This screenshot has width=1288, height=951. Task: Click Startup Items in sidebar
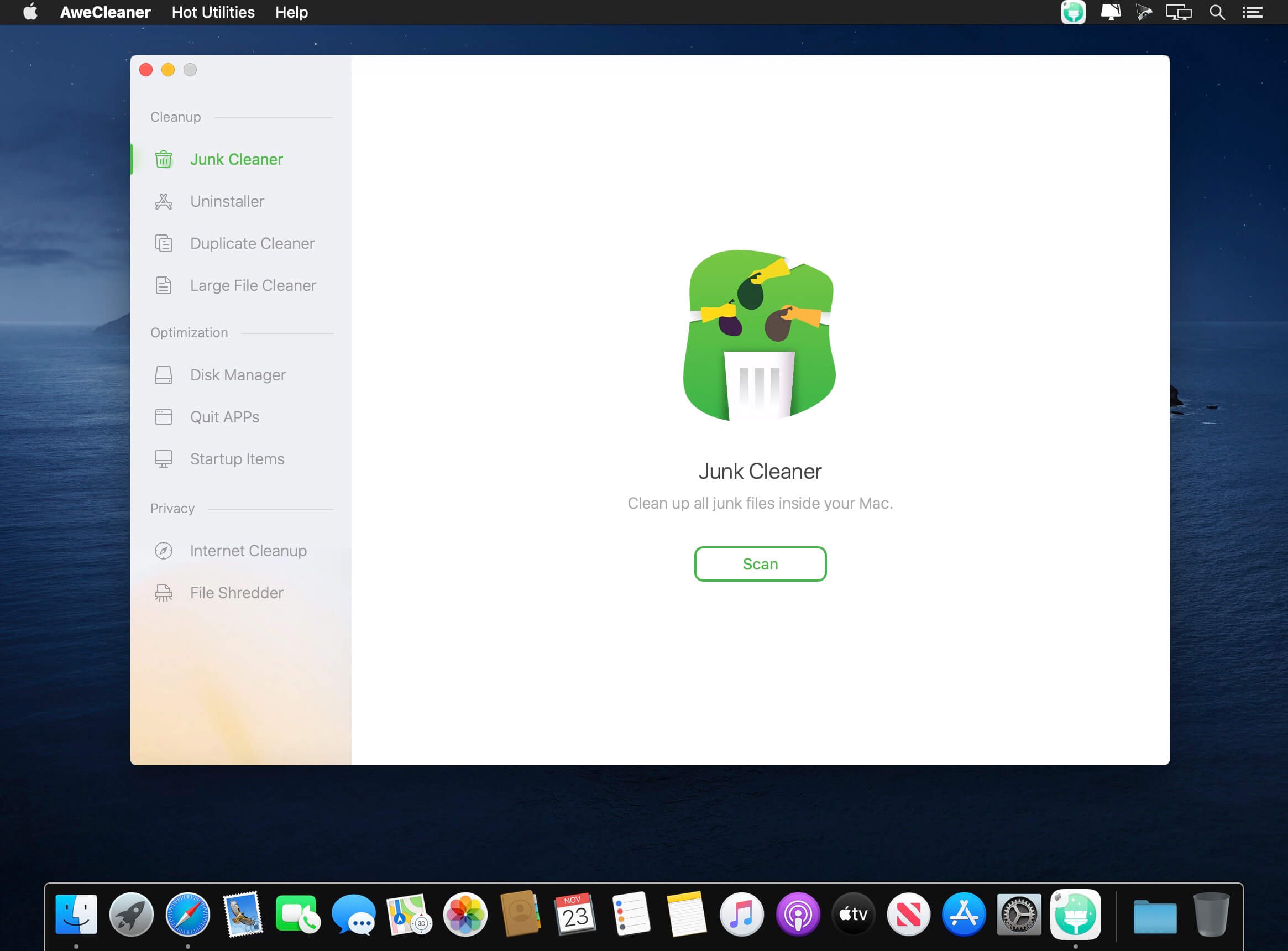point(237,458)
